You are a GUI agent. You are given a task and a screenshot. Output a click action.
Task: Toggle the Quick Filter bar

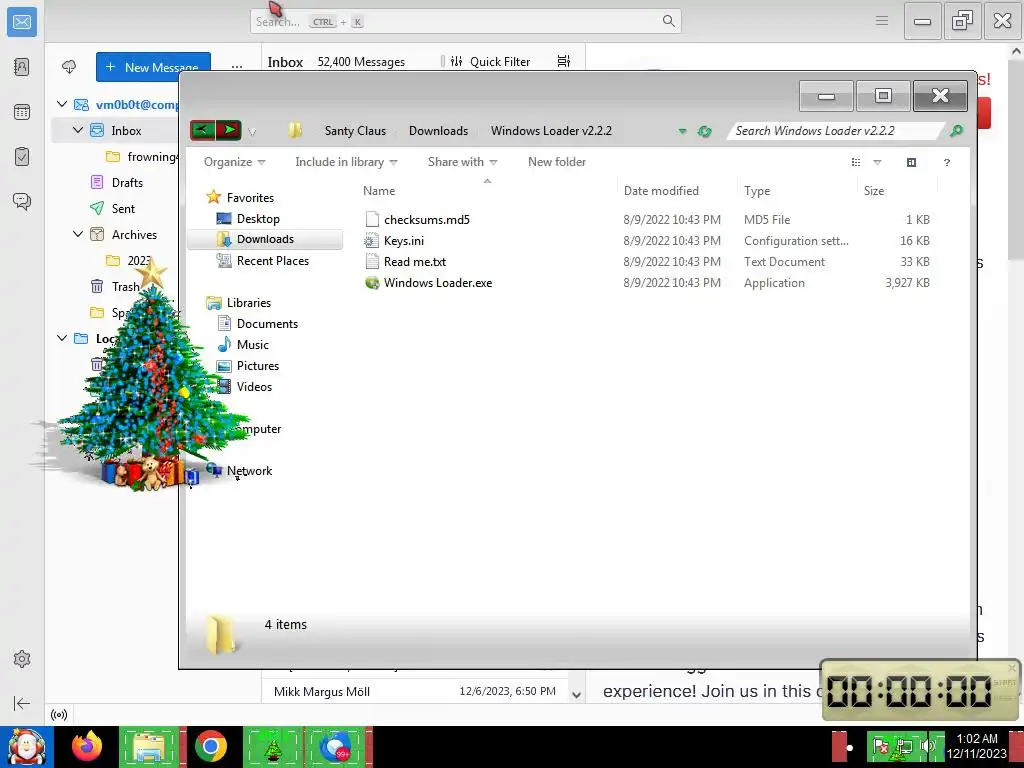[x=490, y=61]
